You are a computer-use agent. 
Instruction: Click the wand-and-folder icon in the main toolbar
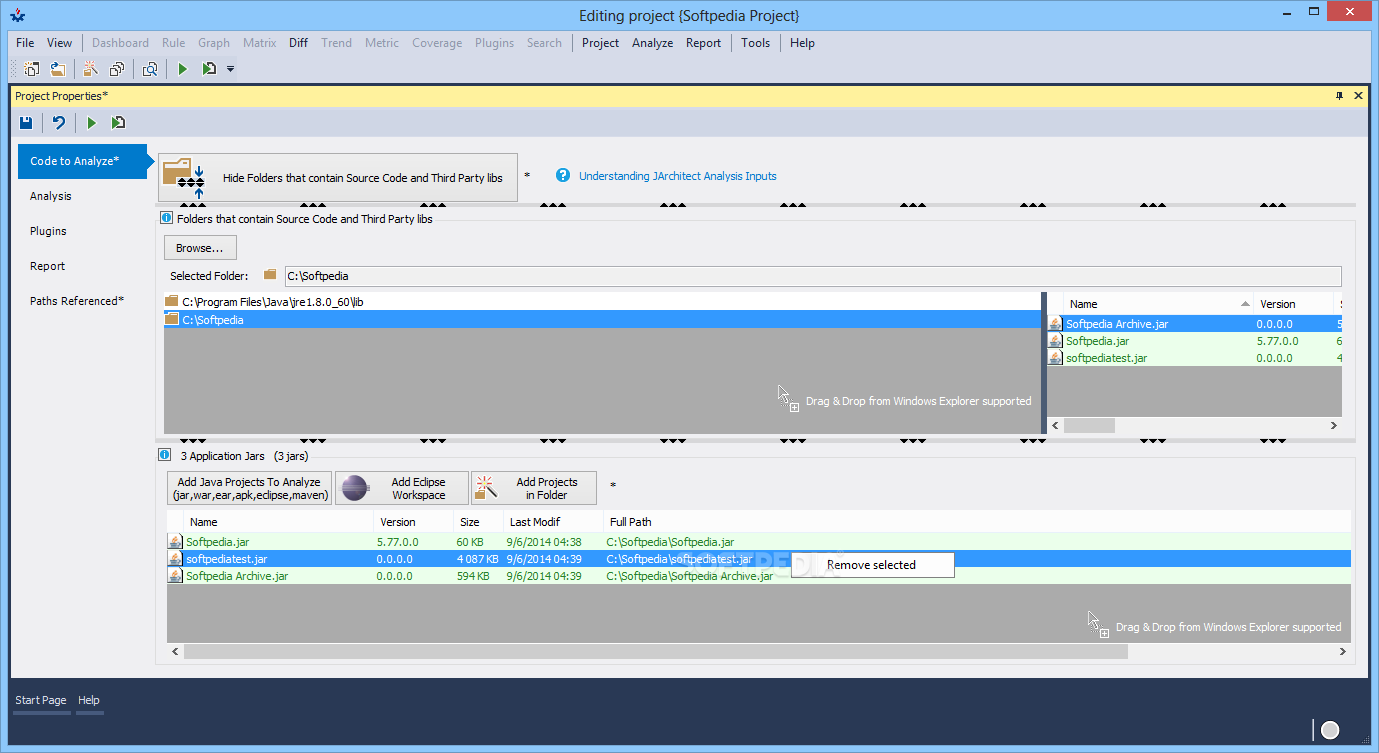click(90, 69)
